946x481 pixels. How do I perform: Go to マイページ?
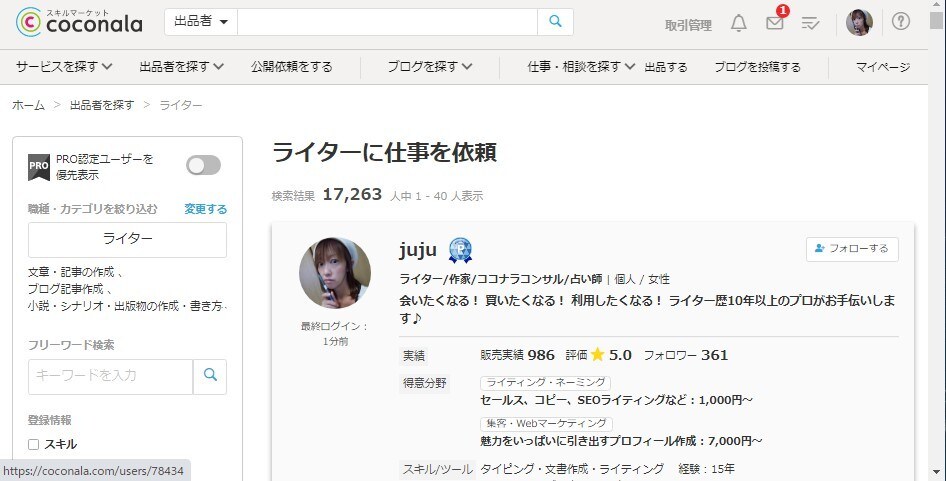pos(883,66)
